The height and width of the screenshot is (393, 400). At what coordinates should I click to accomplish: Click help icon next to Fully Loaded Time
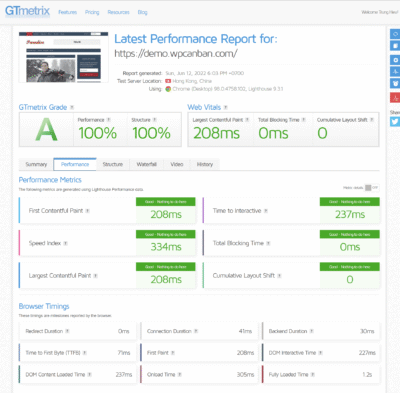[313, 375]
